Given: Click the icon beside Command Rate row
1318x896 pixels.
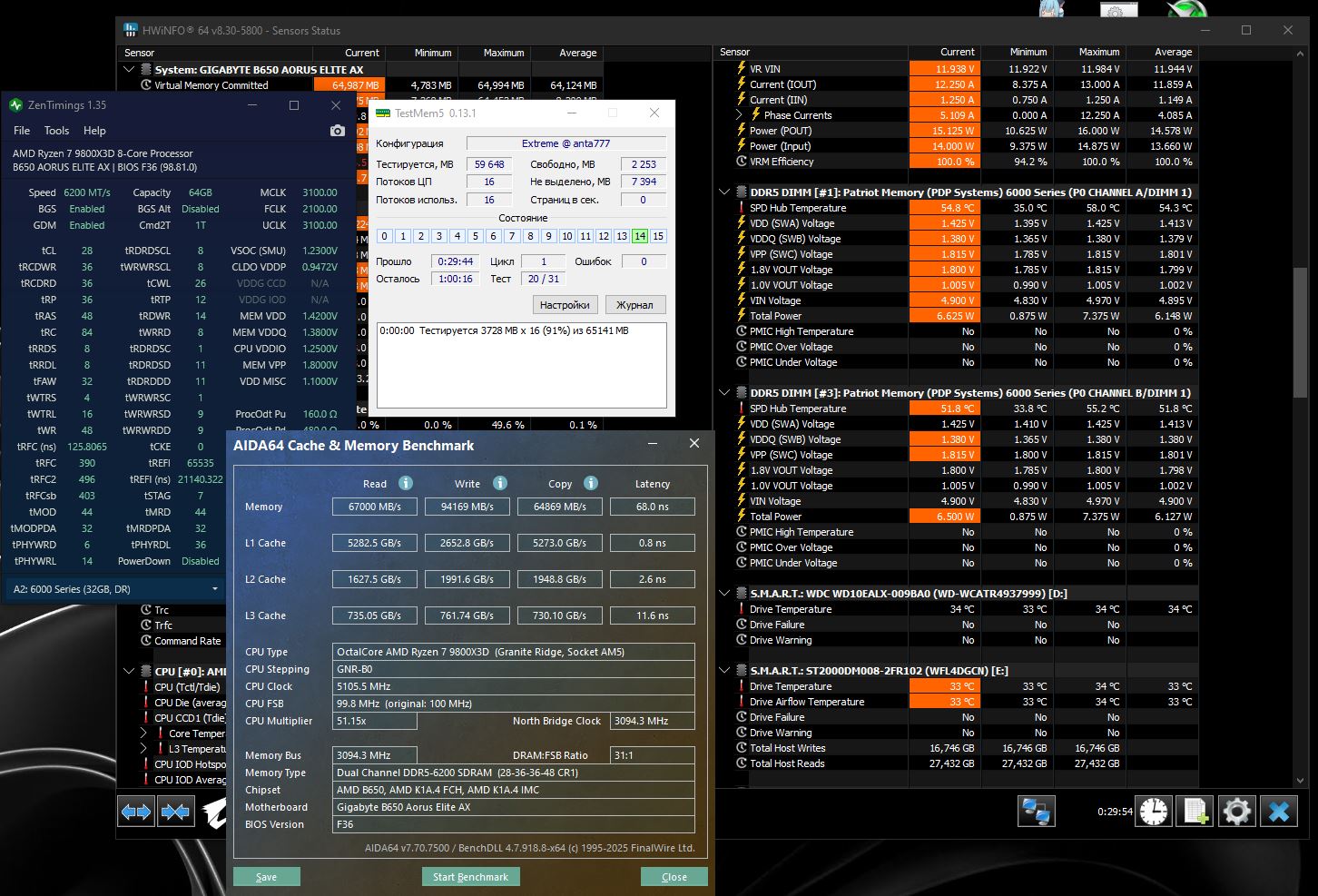Looking at the screenshot, I should coord(146,641).
